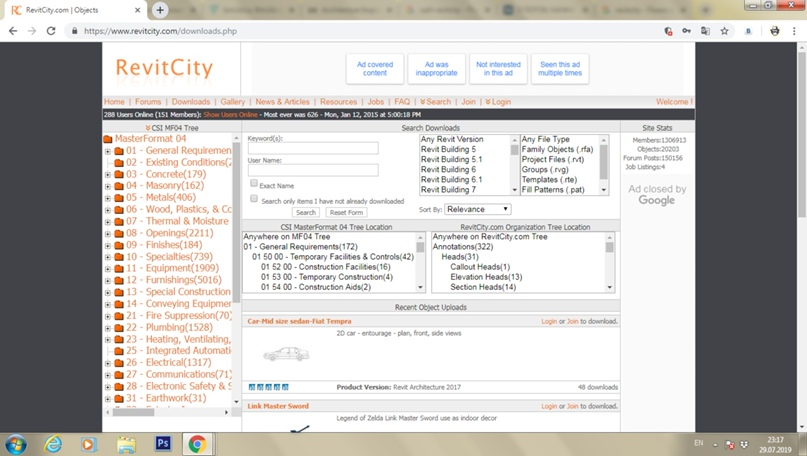Bookmark page with star icon

[x=725, y=31]
